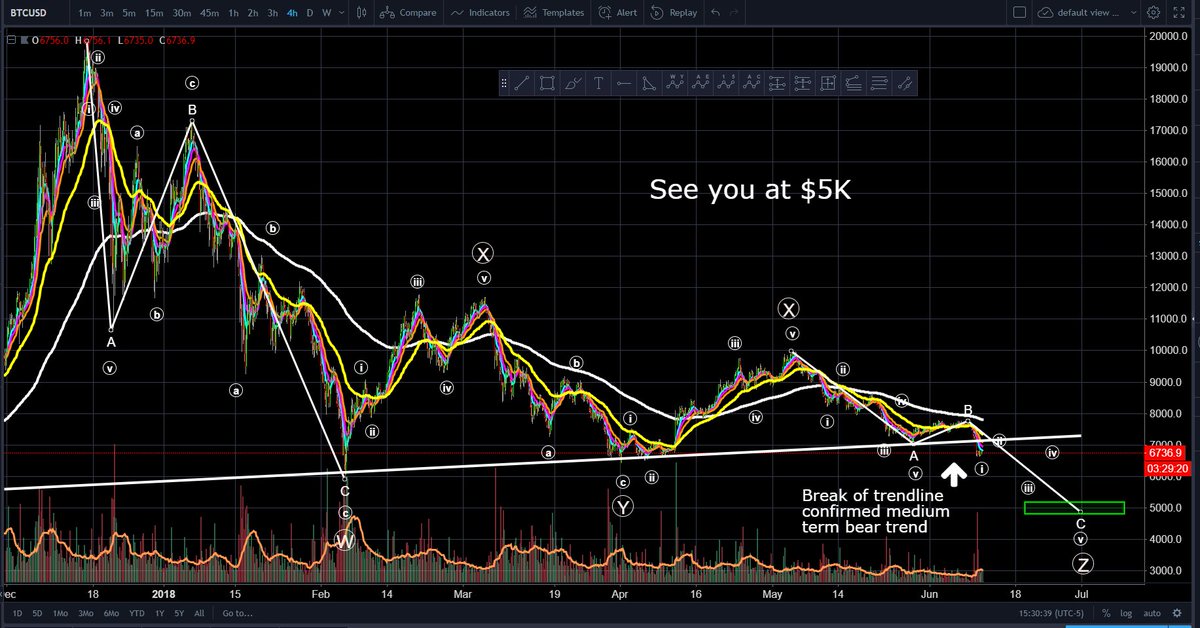Screen dimensions: 1200x628
Task: Show All data range
Action: [200, 613]
